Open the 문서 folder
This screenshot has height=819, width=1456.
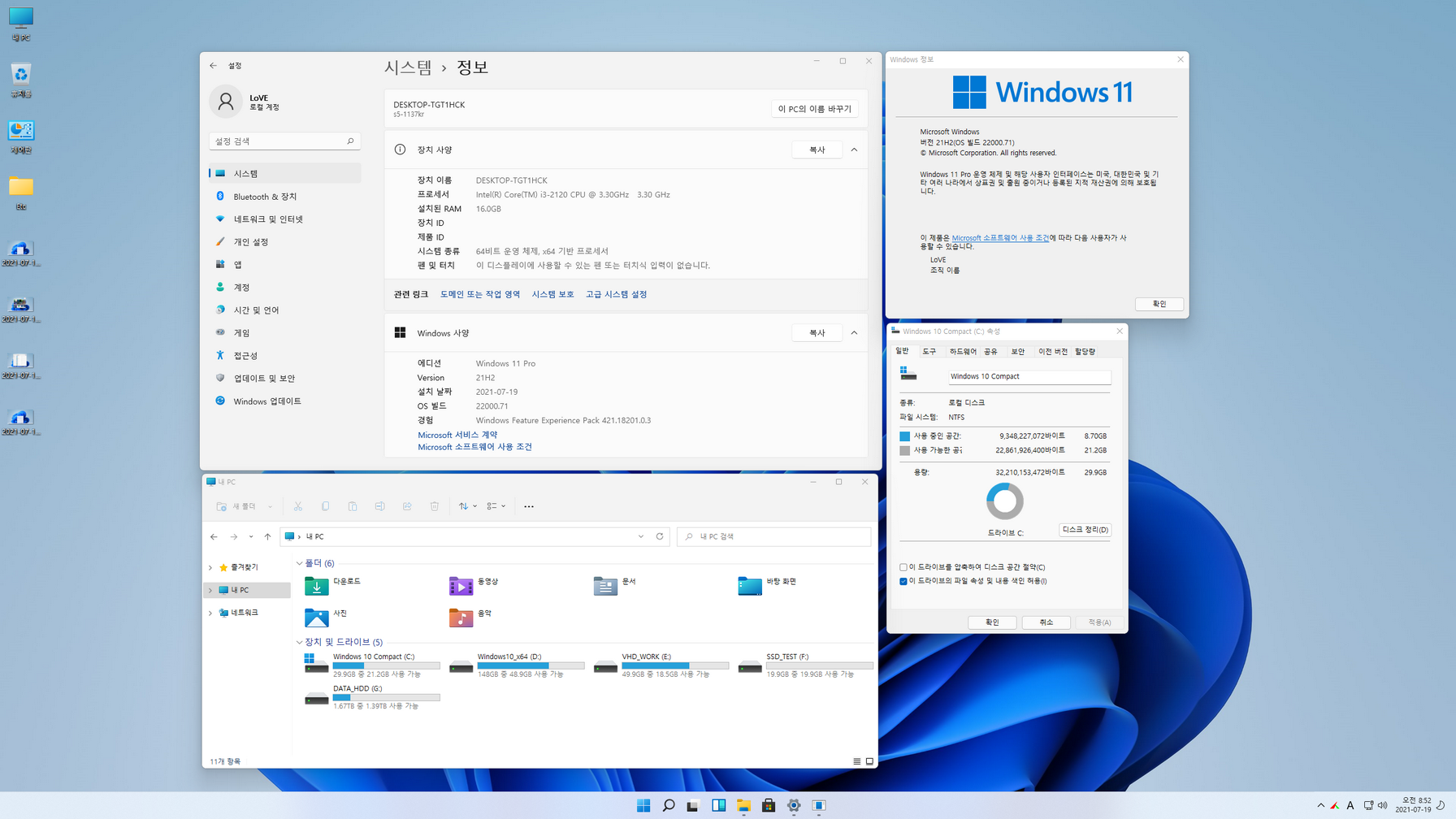(615, 585)
